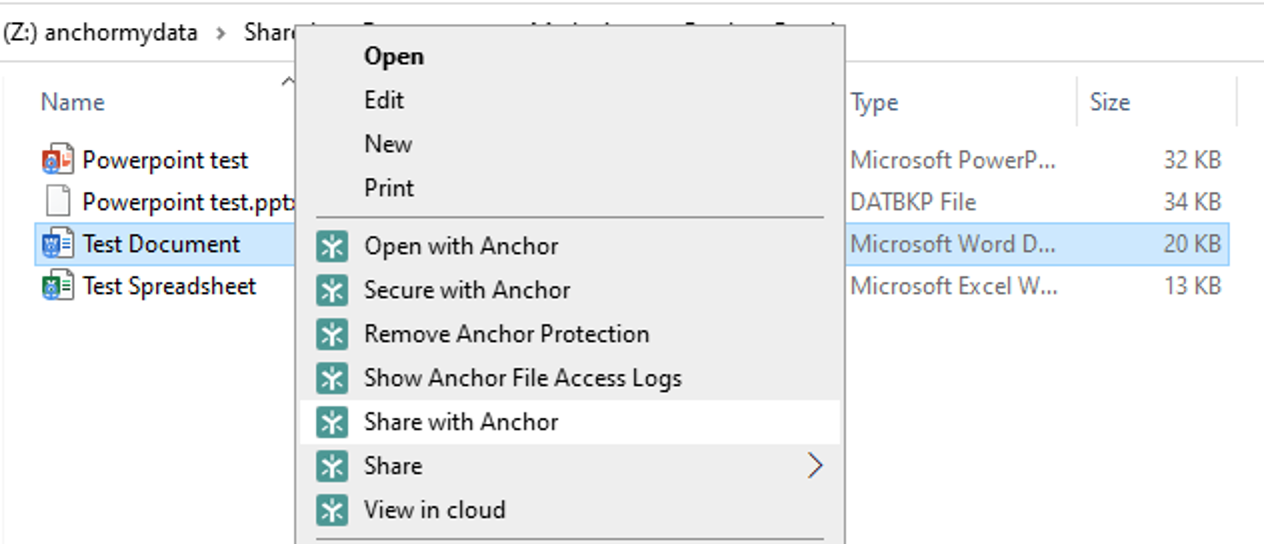1264x544 pixels.
Task: Click the Anchor icon next to View in cloud
Action: [332, 510]
